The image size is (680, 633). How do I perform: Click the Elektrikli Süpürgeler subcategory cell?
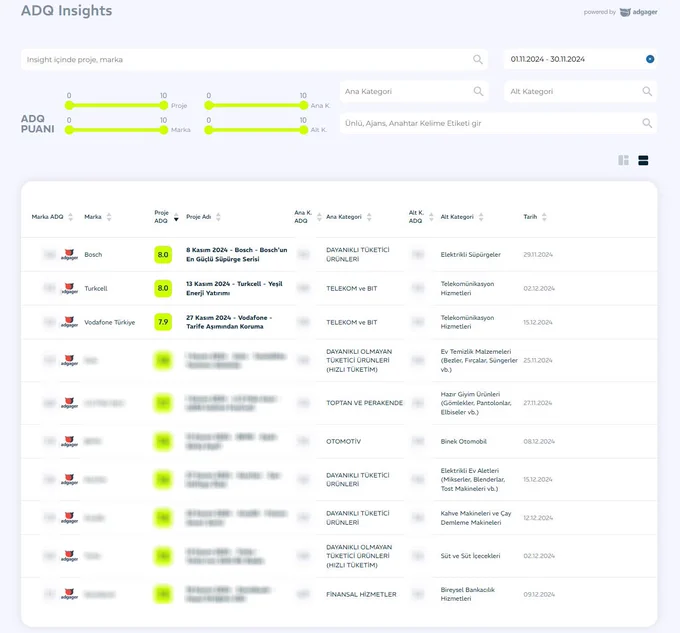(x=471, y=255)
